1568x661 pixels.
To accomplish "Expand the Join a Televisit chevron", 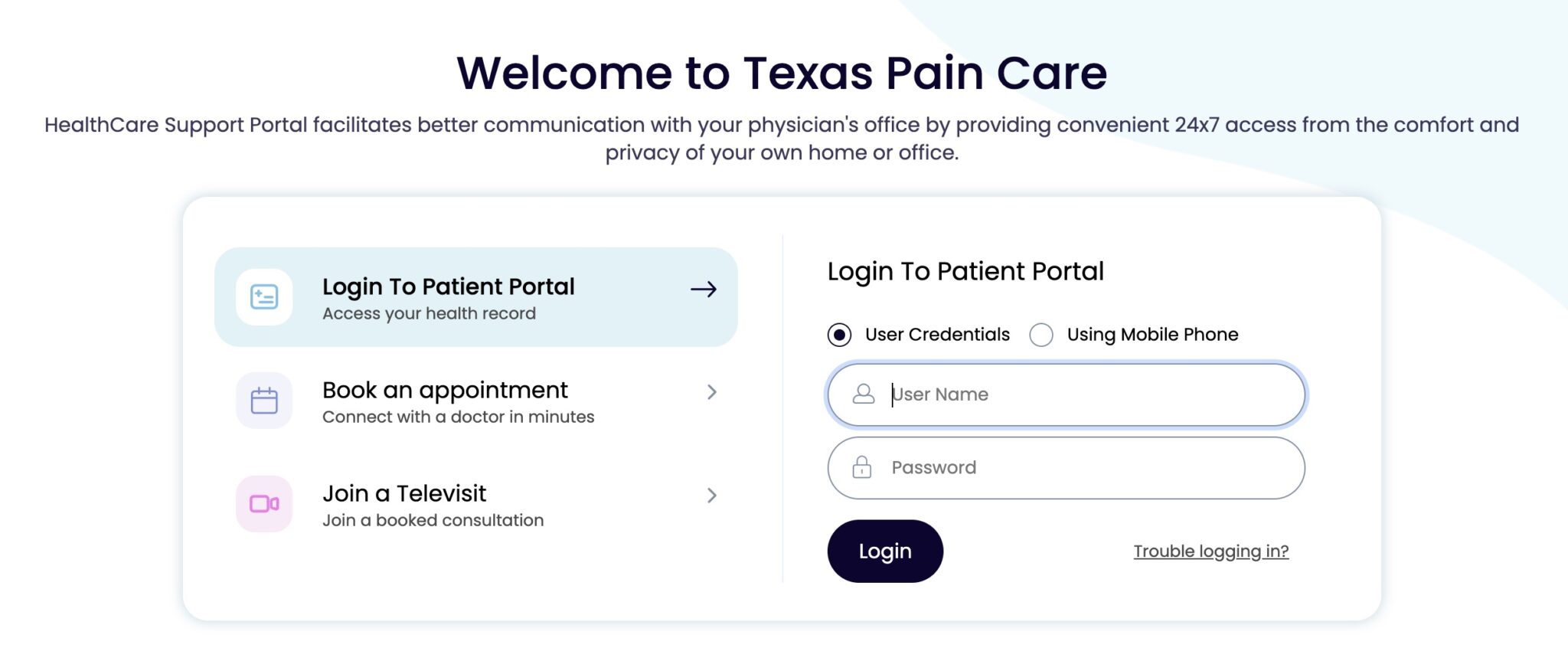I will pyautogui.click(x=712, y=496).
